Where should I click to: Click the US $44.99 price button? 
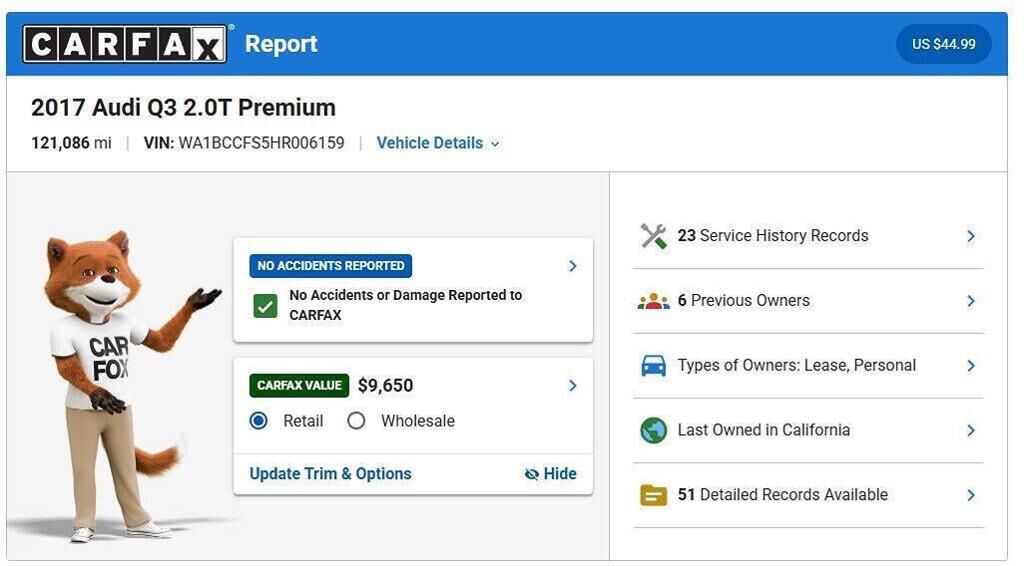coord(944,44)
